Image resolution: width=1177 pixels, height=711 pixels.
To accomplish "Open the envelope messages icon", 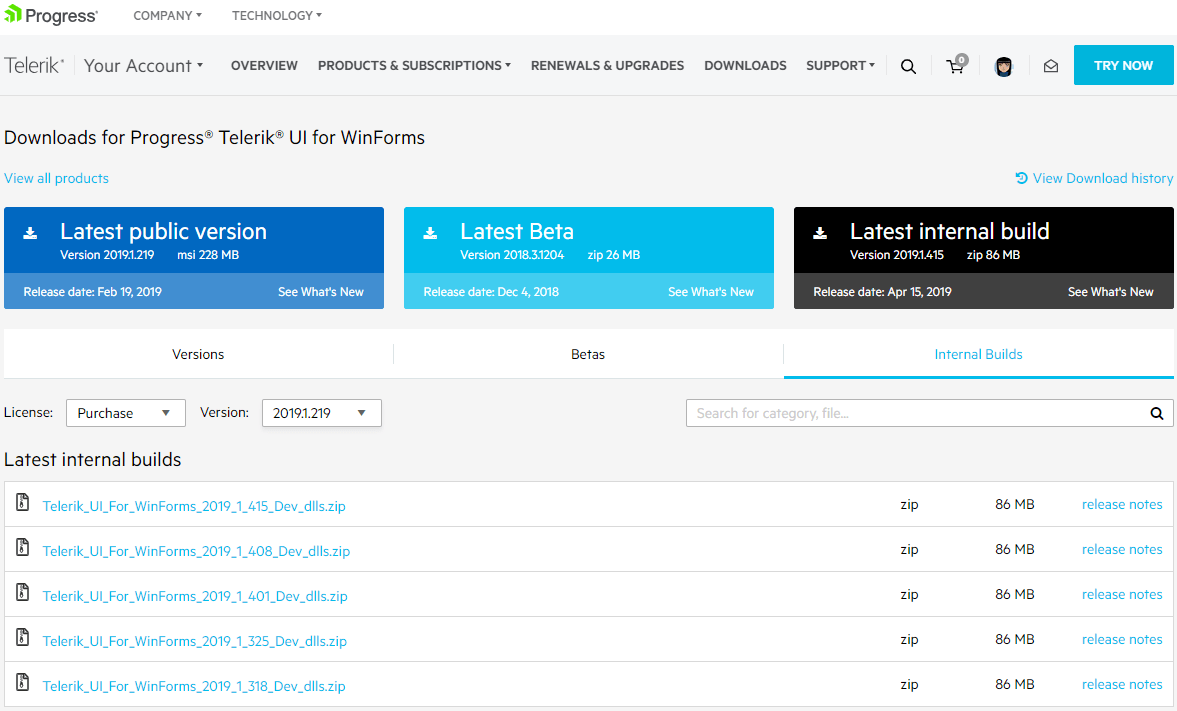I will pos(1051,66).
